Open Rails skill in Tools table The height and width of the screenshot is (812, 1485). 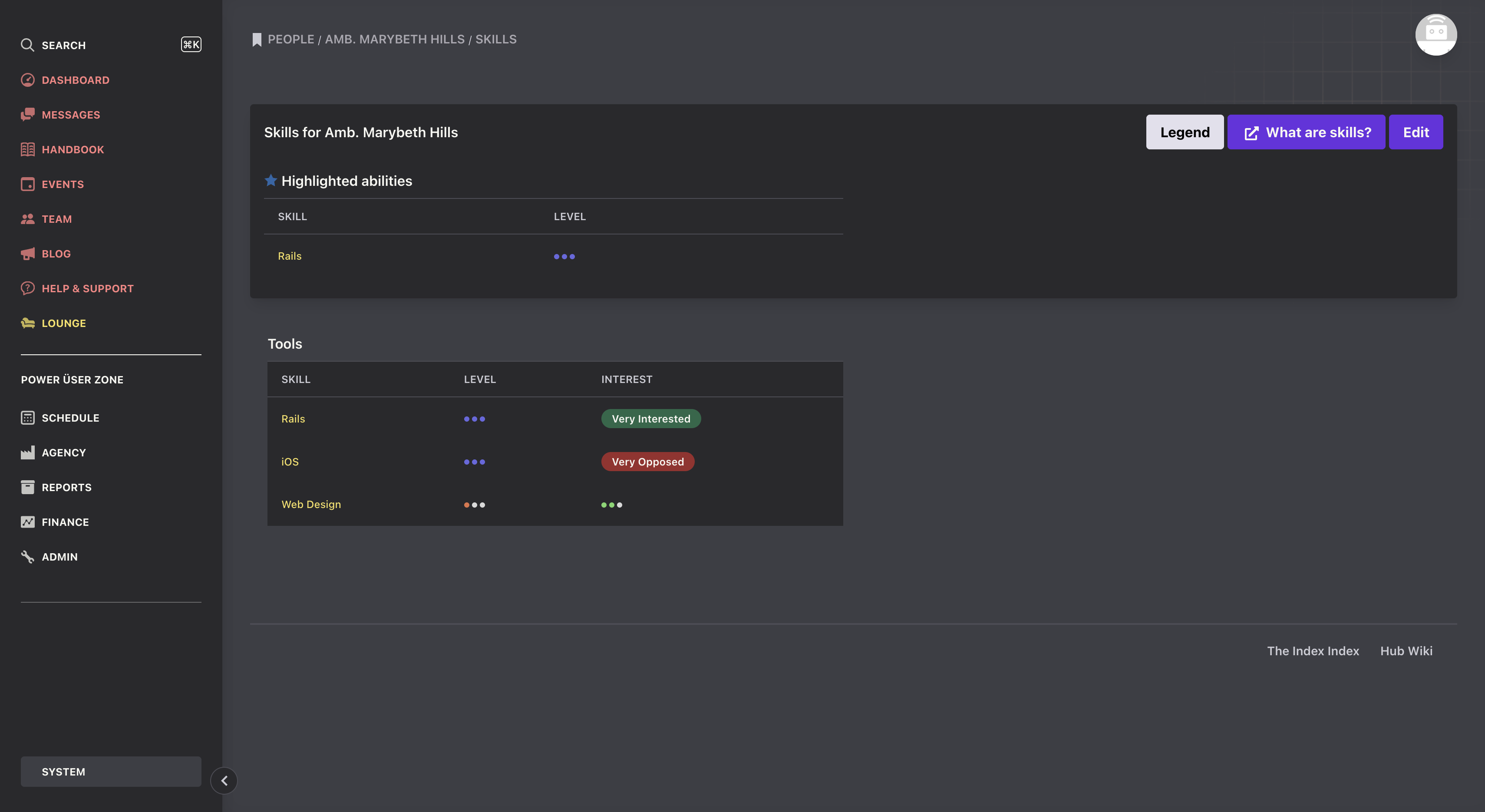(x=293, y=419)
